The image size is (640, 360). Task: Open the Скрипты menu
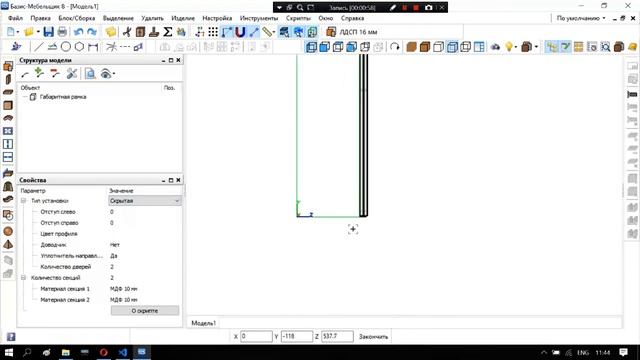[298, 18]
